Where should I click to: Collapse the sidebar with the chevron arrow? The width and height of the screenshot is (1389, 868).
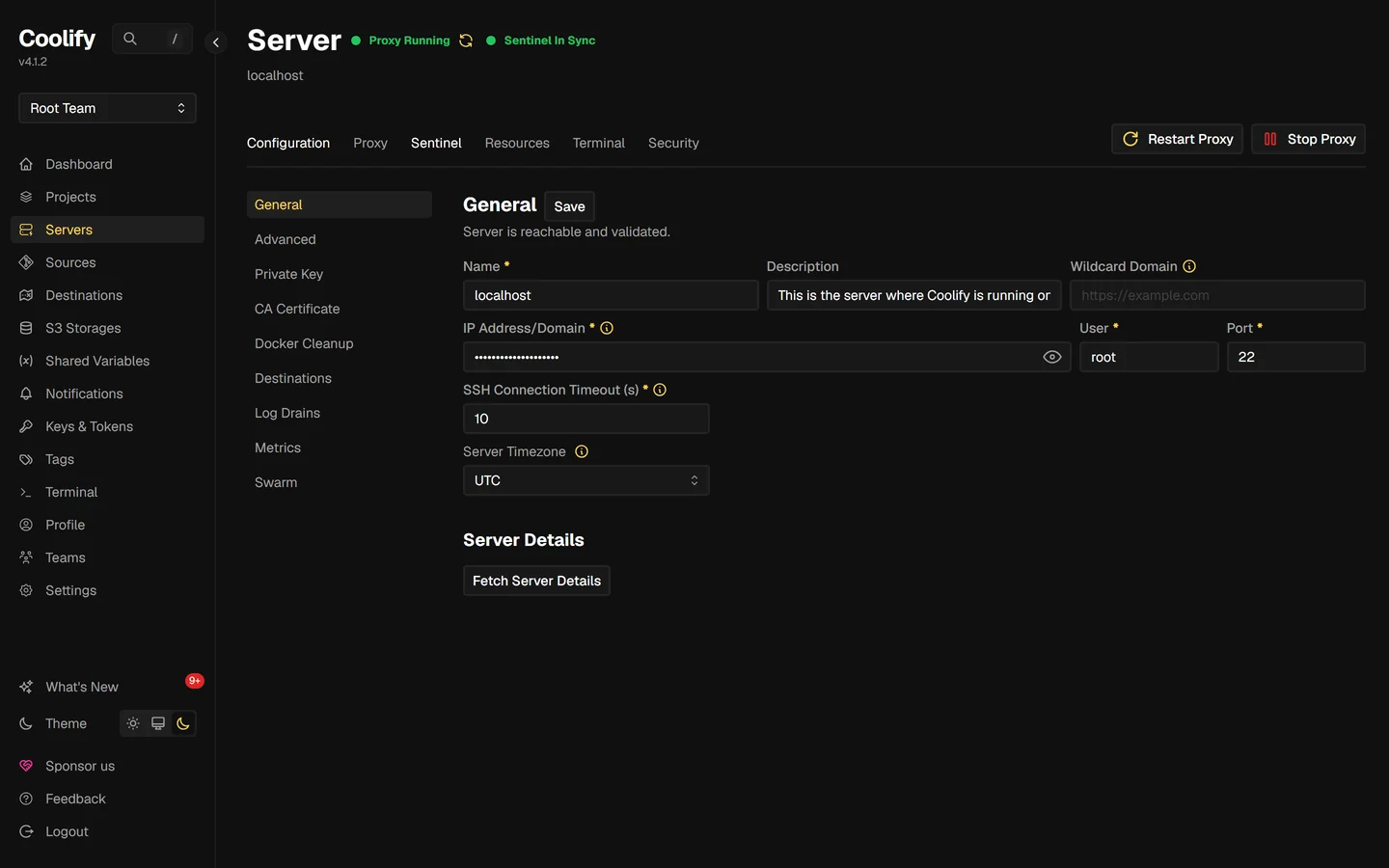coord(216,41)
